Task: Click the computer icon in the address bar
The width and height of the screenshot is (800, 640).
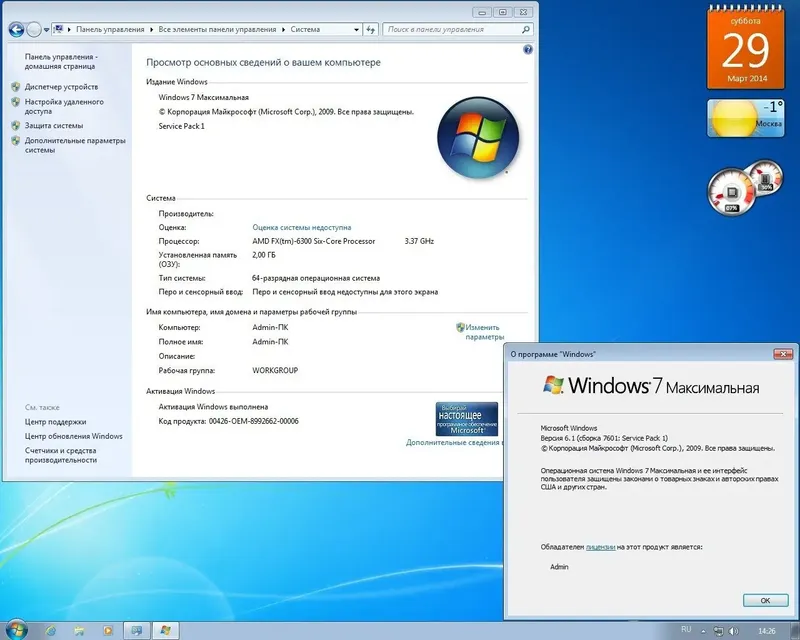Action: click(58, 29)
